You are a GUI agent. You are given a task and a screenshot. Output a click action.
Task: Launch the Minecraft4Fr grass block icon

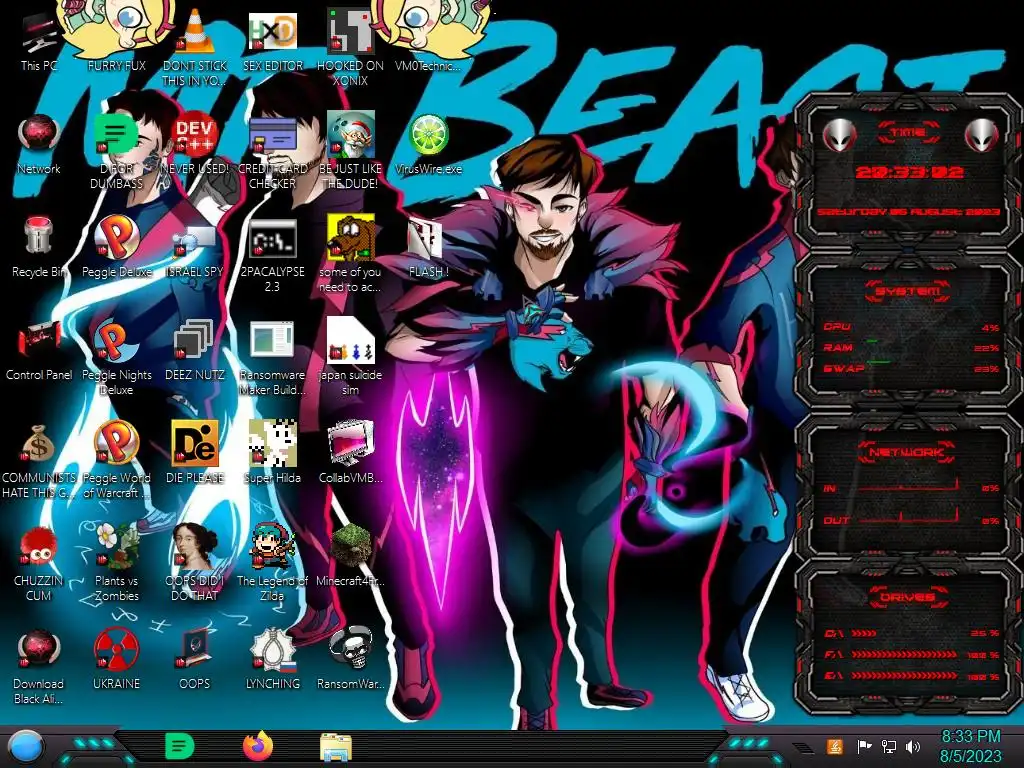click(350, 546)
